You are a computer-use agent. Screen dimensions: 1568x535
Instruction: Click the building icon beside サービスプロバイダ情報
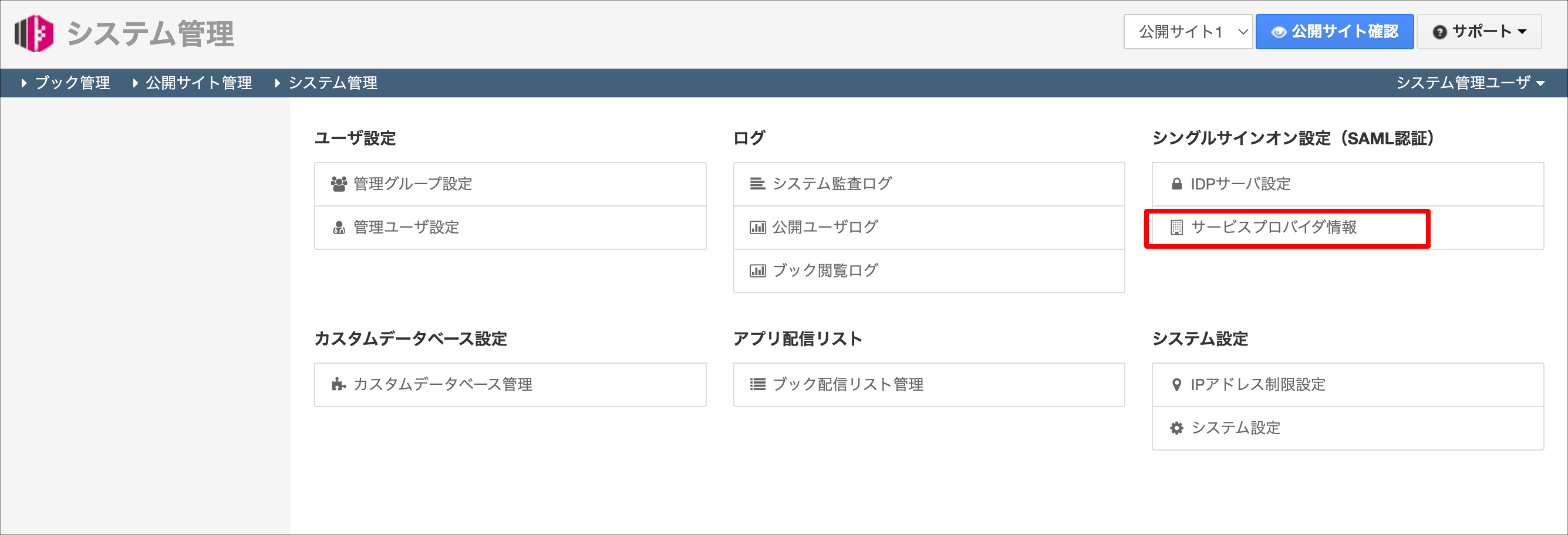coord(1176,228)
